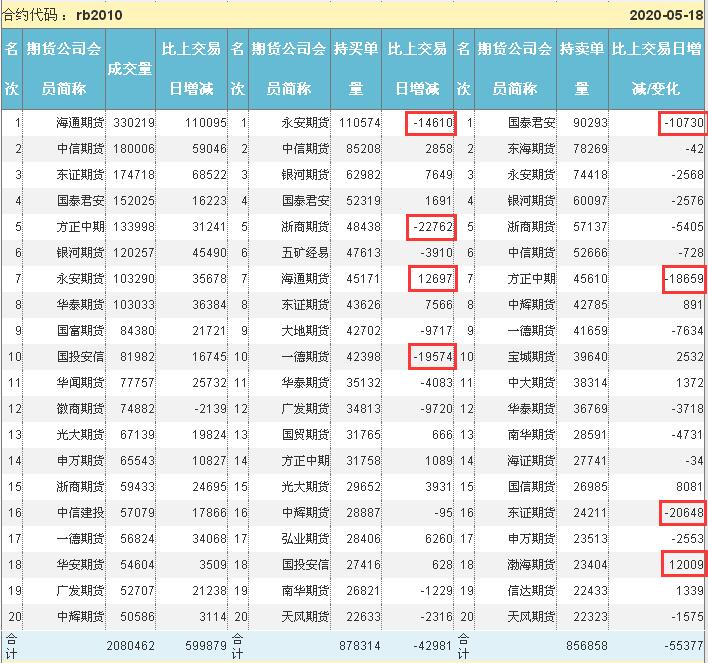Click the total change 599879
708x663 pixels.
pos(205,646)
